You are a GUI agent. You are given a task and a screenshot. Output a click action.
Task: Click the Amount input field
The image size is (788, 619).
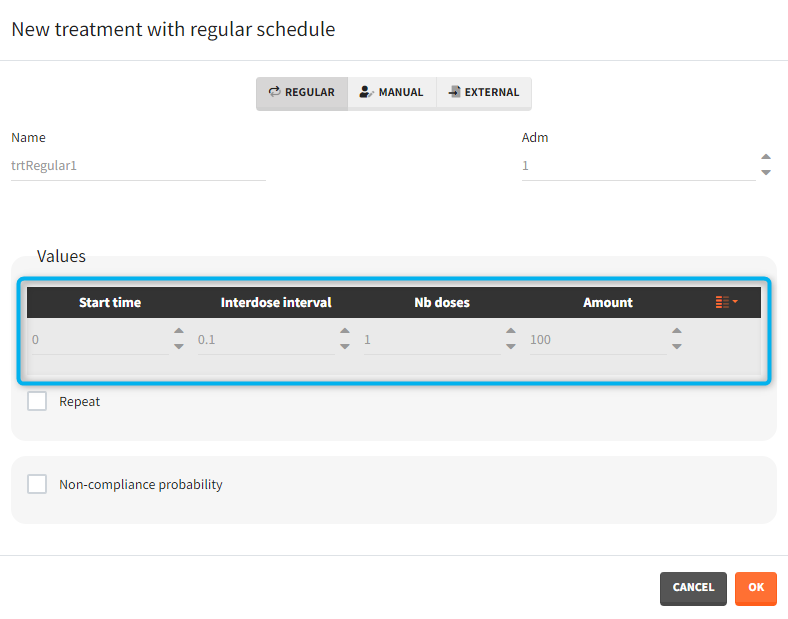point(596,340)
